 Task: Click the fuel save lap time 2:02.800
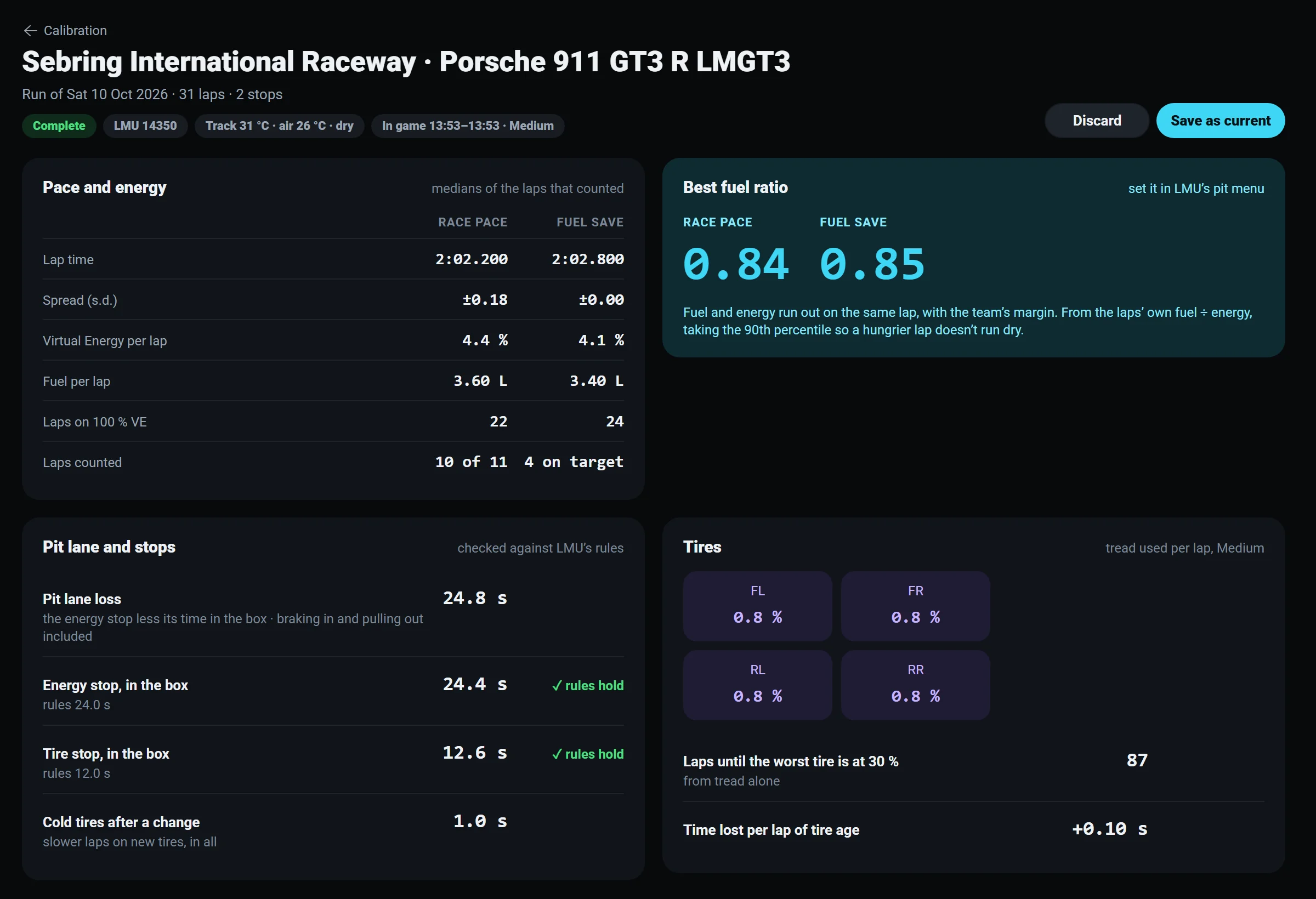point(588,259)
